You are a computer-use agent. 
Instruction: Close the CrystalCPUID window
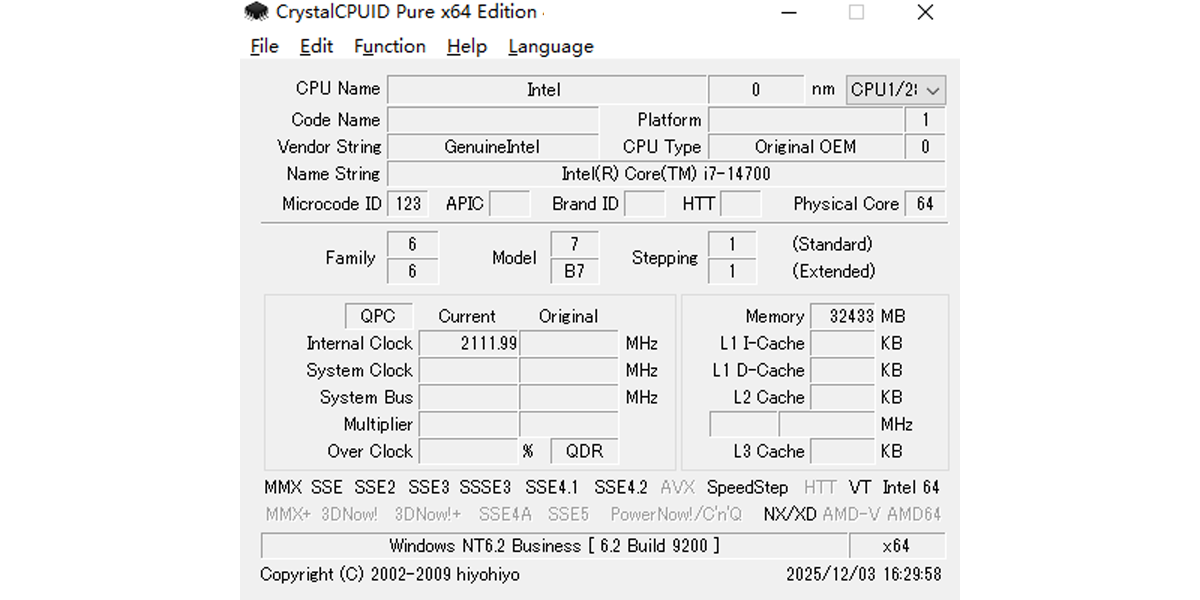coord(925,13)
